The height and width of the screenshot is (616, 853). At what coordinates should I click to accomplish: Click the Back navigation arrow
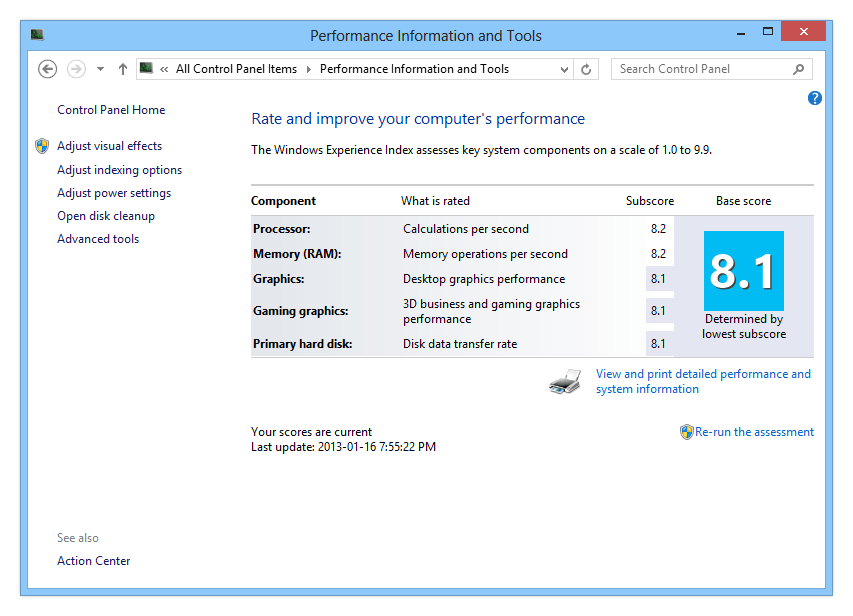[47, 69]
